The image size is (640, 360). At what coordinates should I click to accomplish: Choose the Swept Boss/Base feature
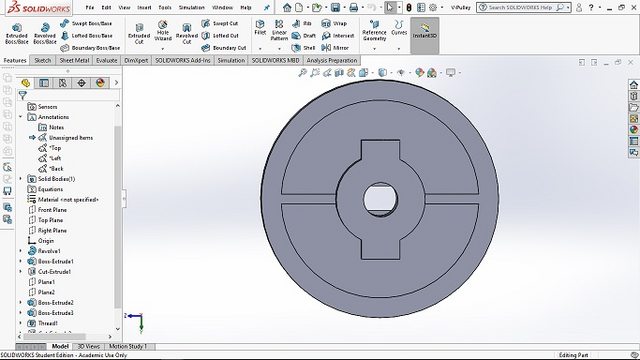[86, 24]
